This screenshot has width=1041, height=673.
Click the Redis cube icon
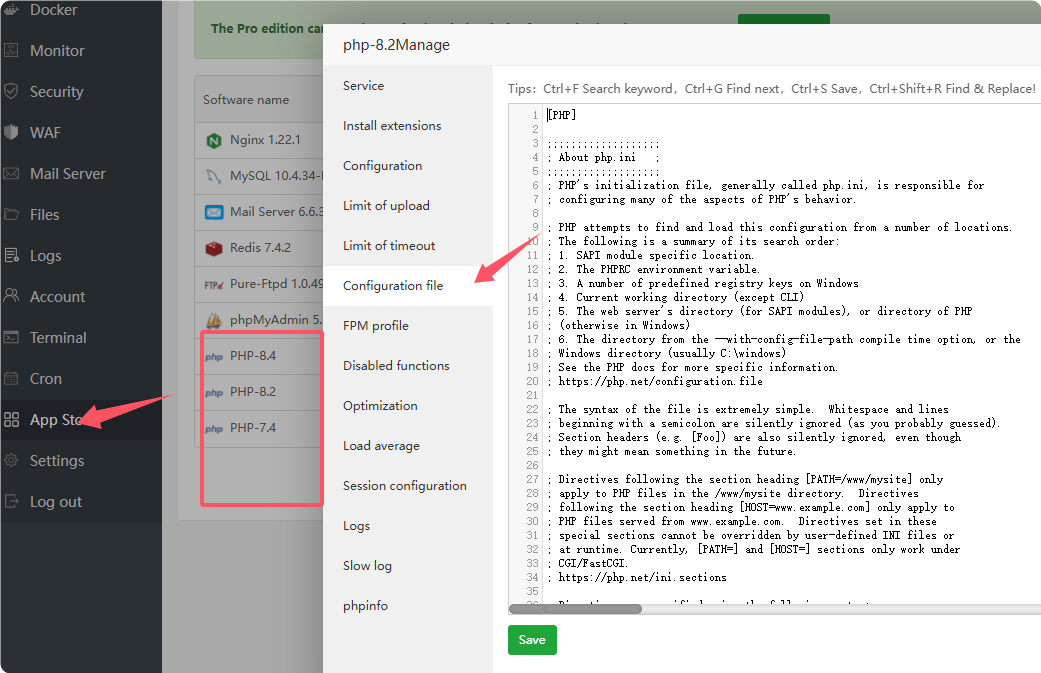tap(214, 248)
